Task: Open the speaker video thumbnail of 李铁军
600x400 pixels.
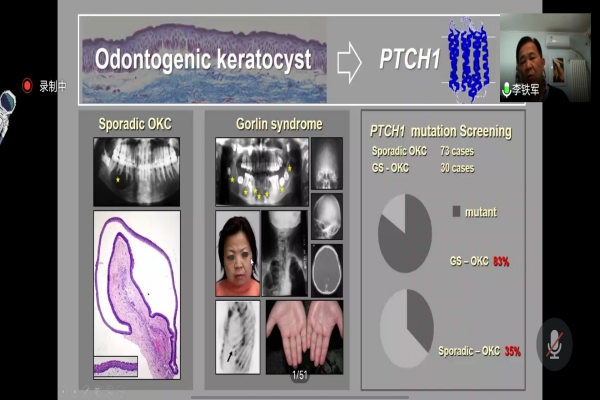Action: pyautogui.click(x=545, y=57)
